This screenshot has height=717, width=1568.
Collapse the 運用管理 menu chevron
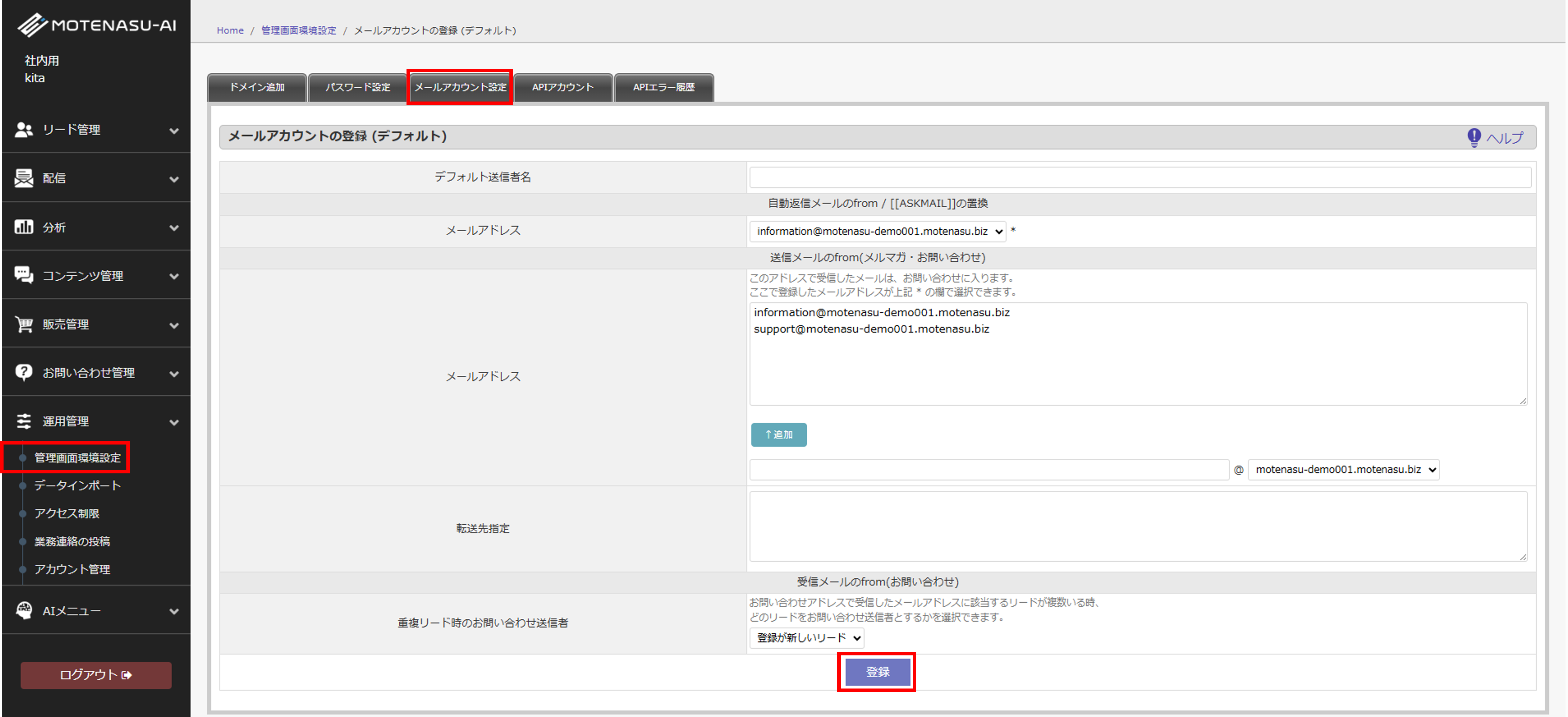174,422
